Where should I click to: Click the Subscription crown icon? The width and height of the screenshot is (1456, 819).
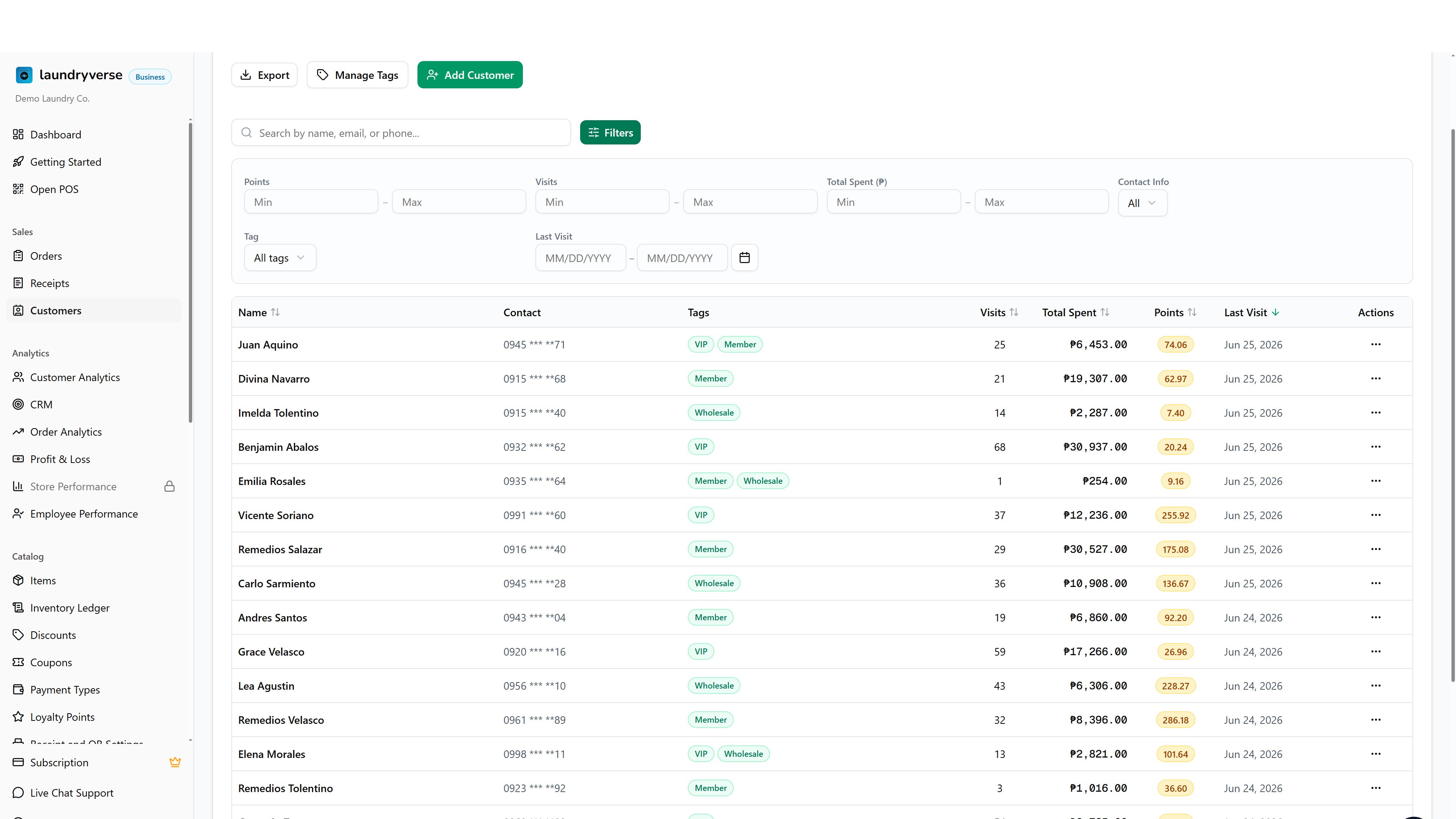point(175,762)
